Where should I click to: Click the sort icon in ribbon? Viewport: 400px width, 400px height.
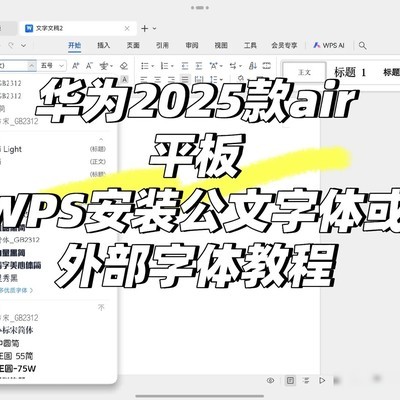(253, 66)
